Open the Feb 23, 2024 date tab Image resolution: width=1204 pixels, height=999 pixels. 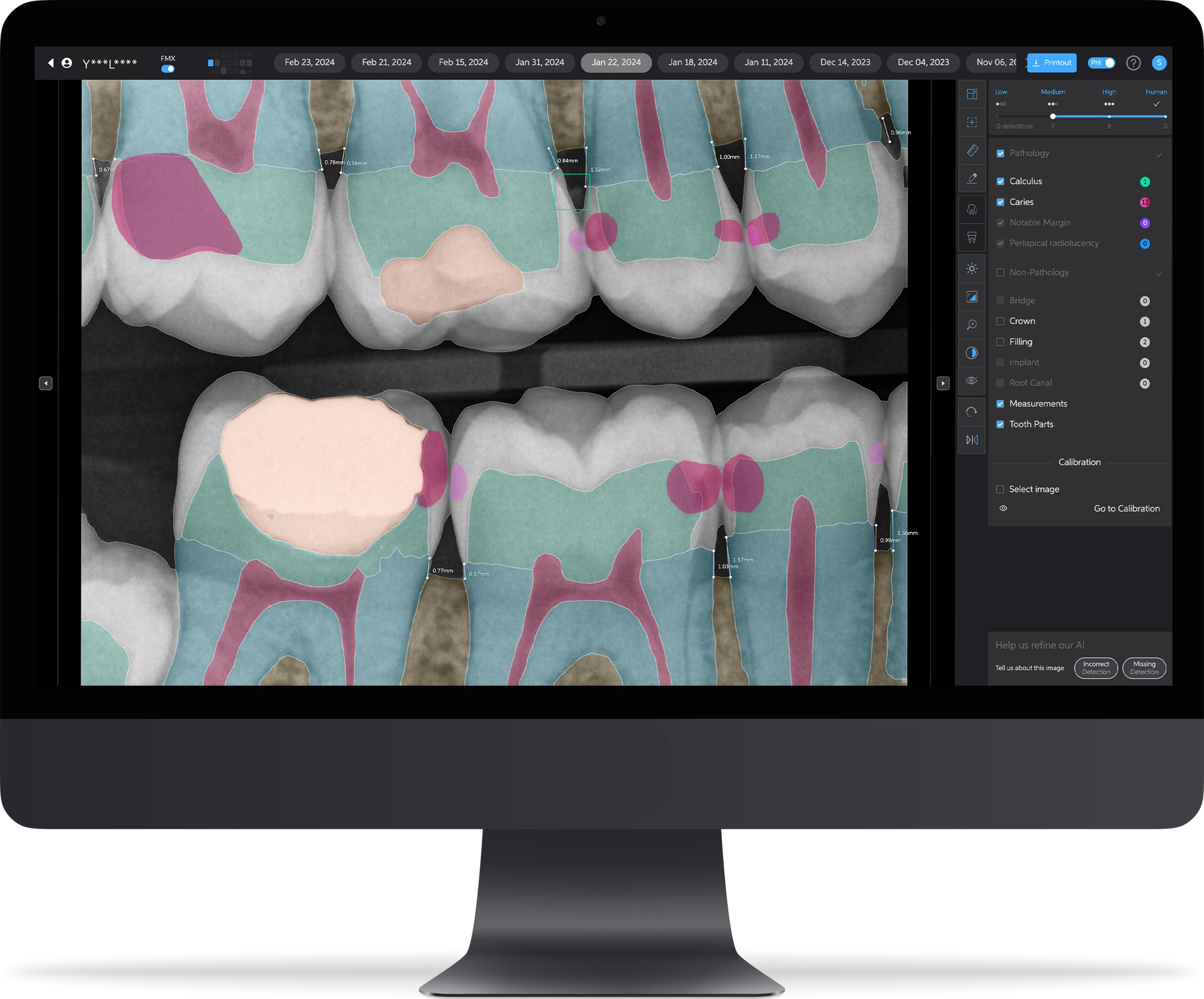(x=309, y=62)
